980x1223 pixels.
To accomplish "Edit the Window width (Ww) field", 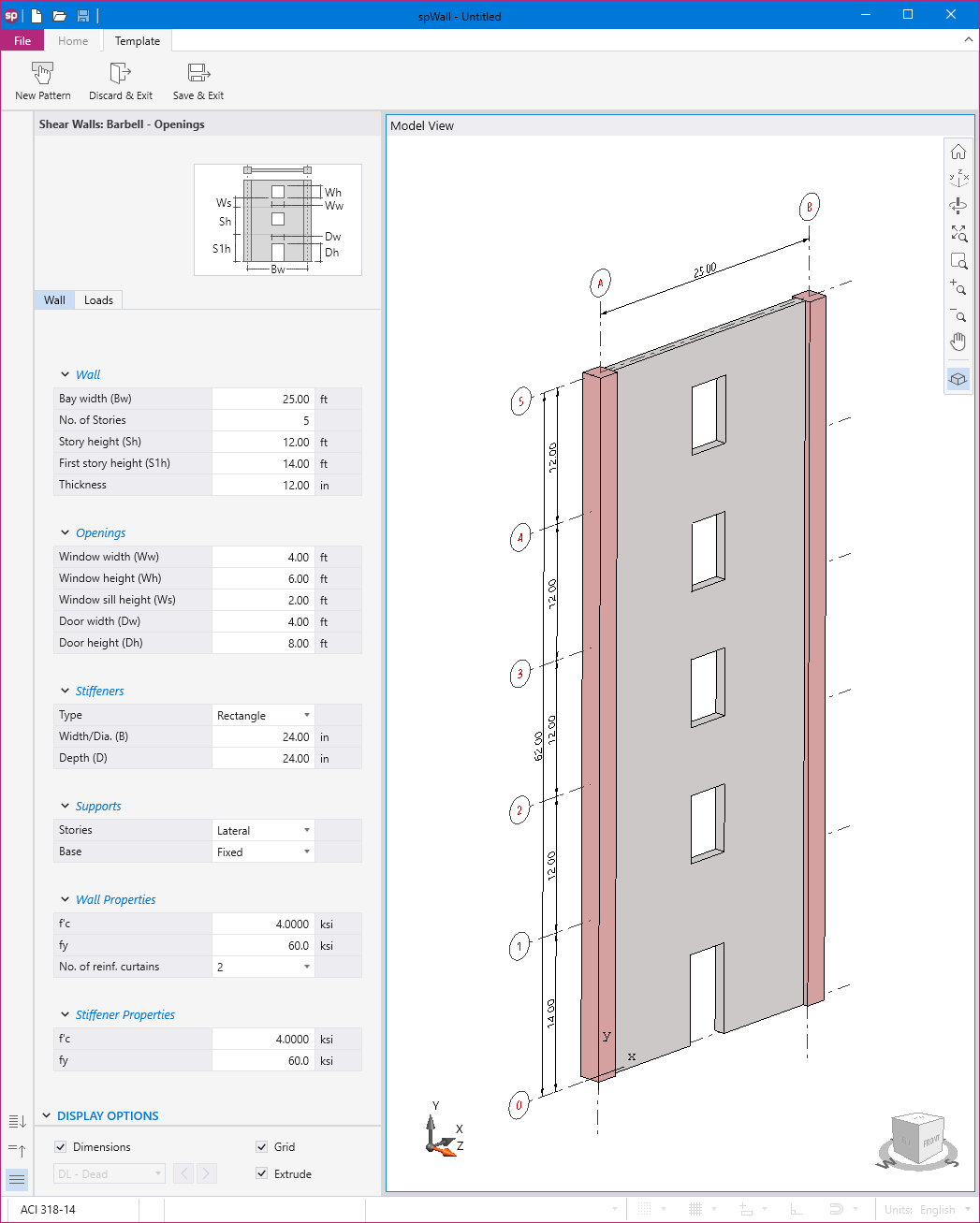I will click(263, 558).
